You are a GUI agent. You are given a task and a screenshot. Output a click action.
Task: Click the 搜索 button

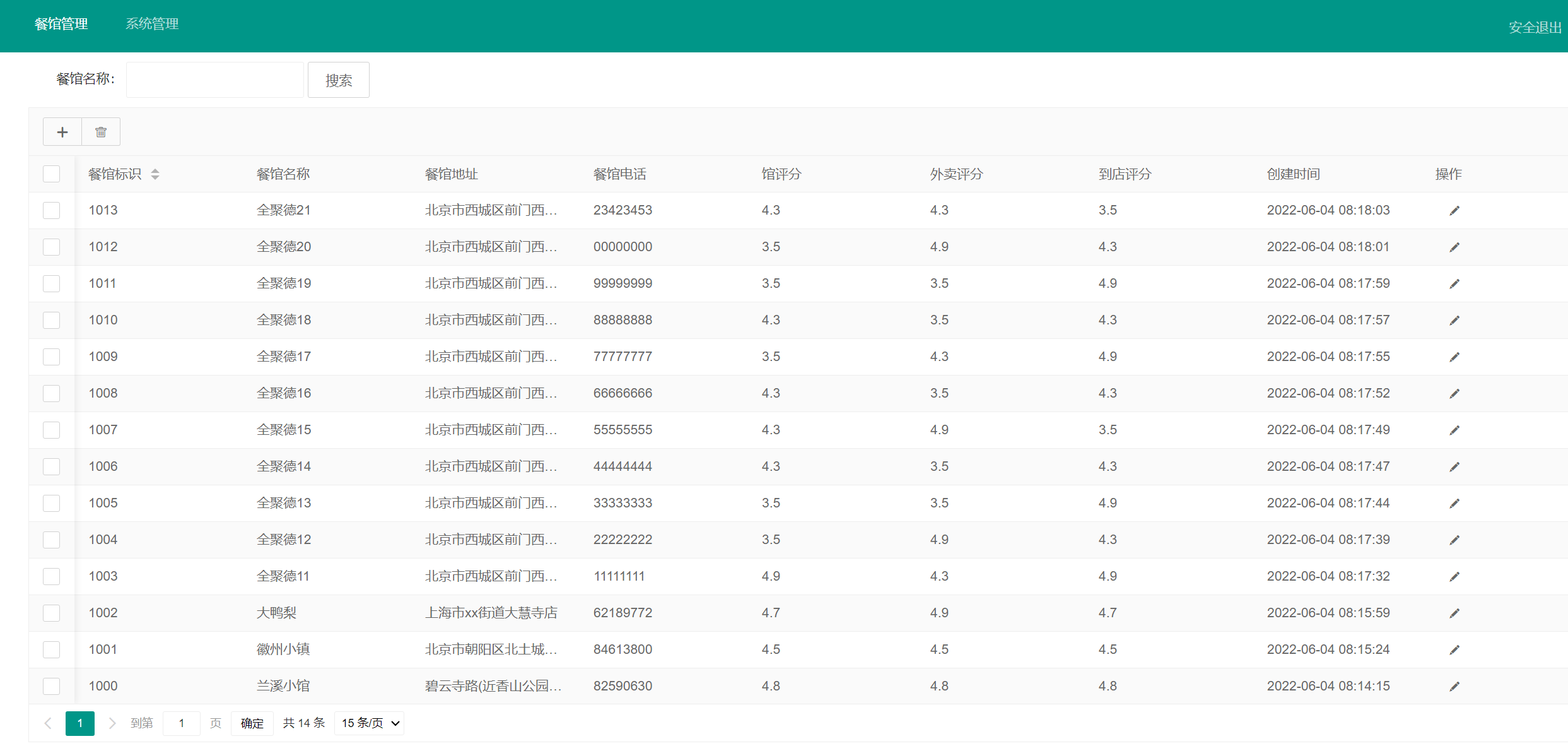[339, 80]
